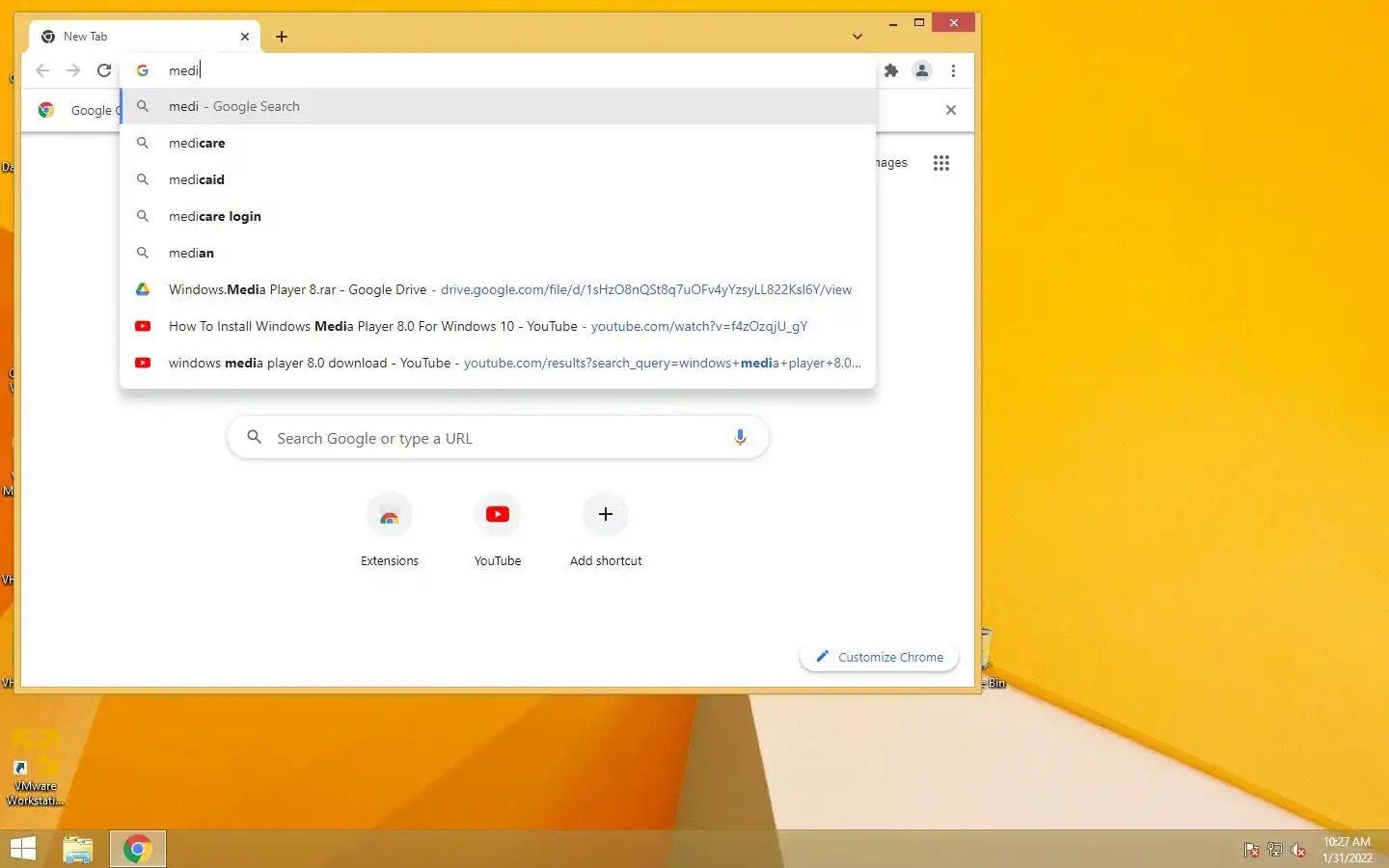Choose the 'medicare' suggestion

(498, 143)
